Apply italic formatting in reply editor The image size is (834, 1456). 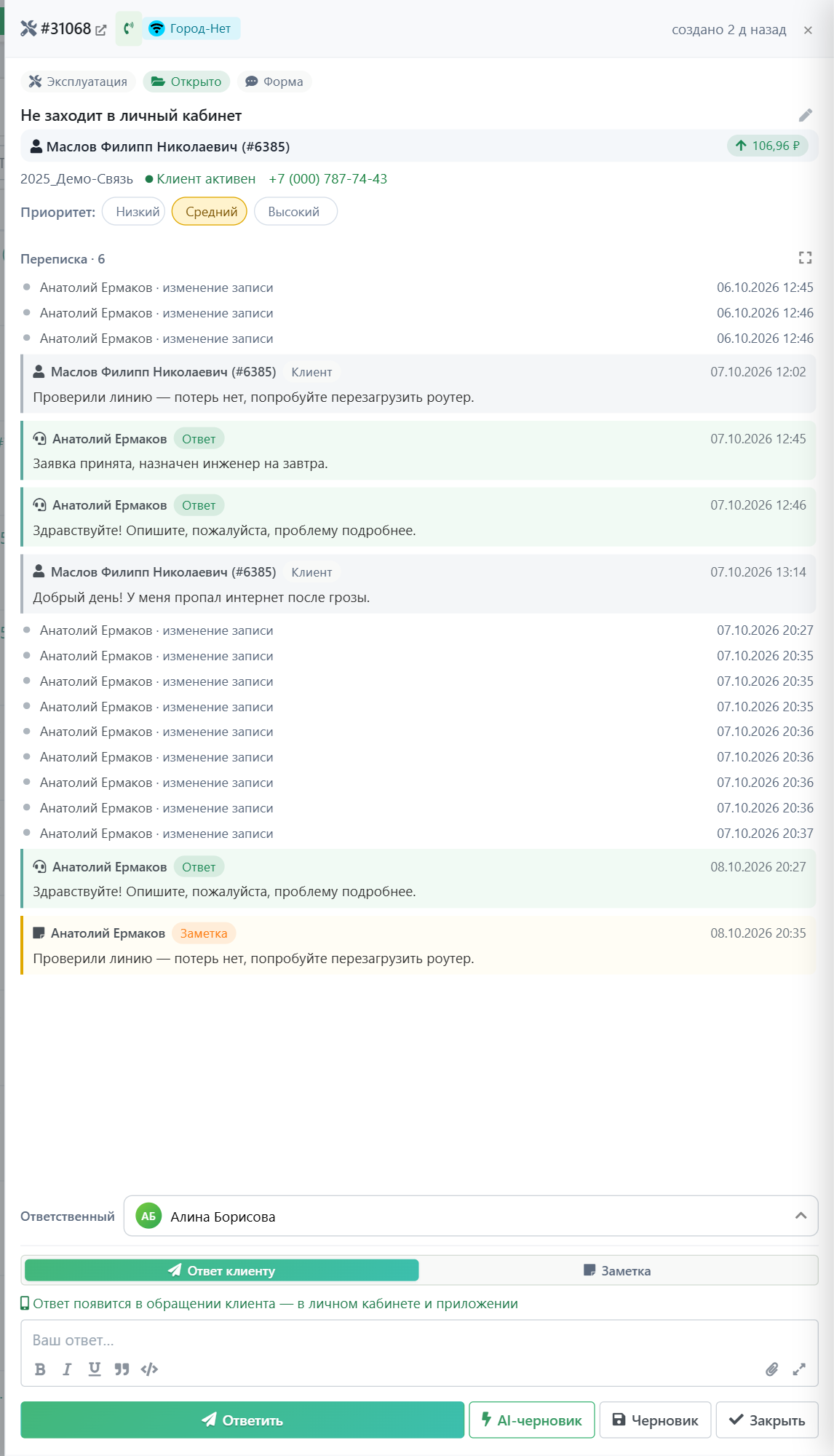coord(67,1369)
